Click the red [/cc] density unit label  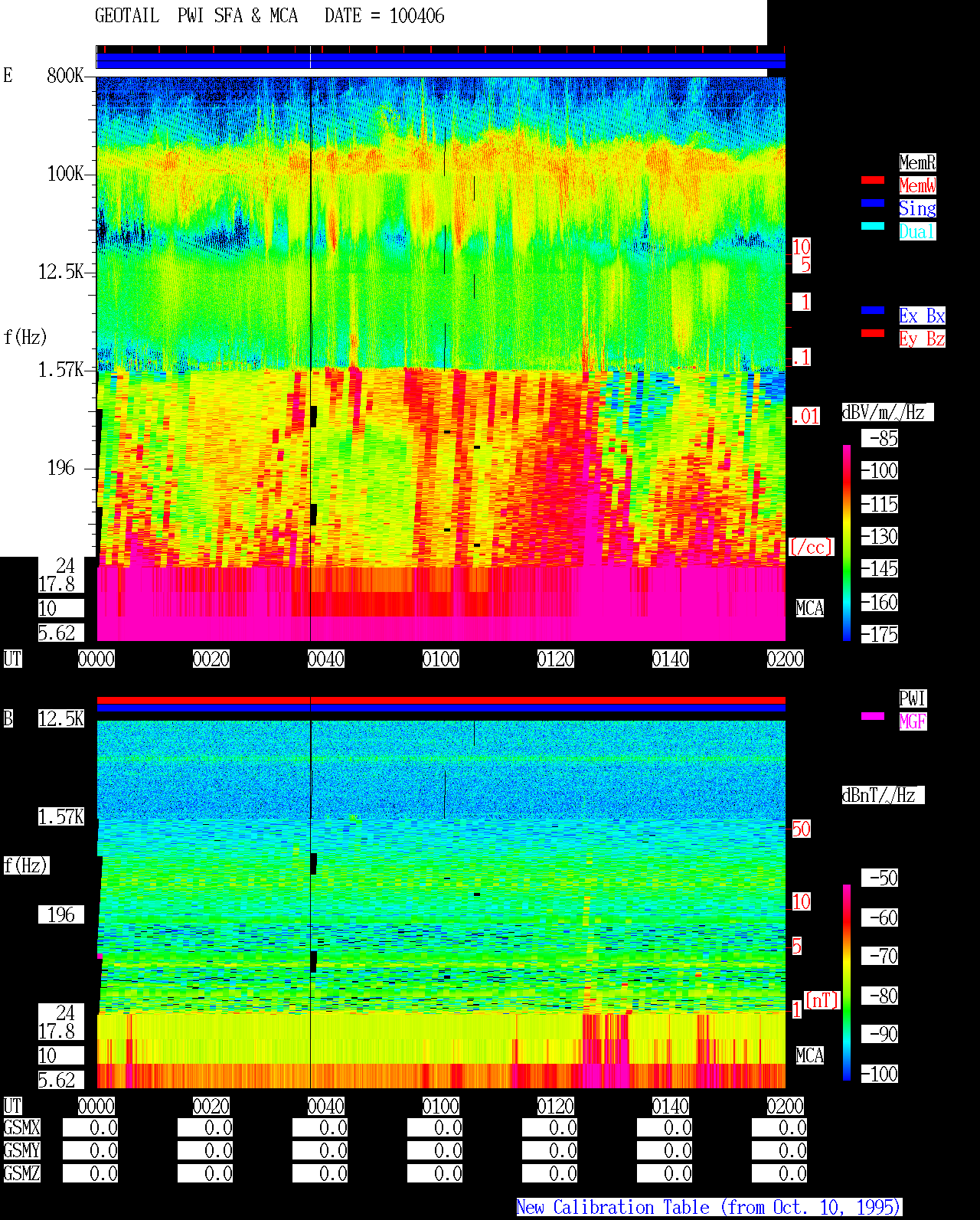812,547
